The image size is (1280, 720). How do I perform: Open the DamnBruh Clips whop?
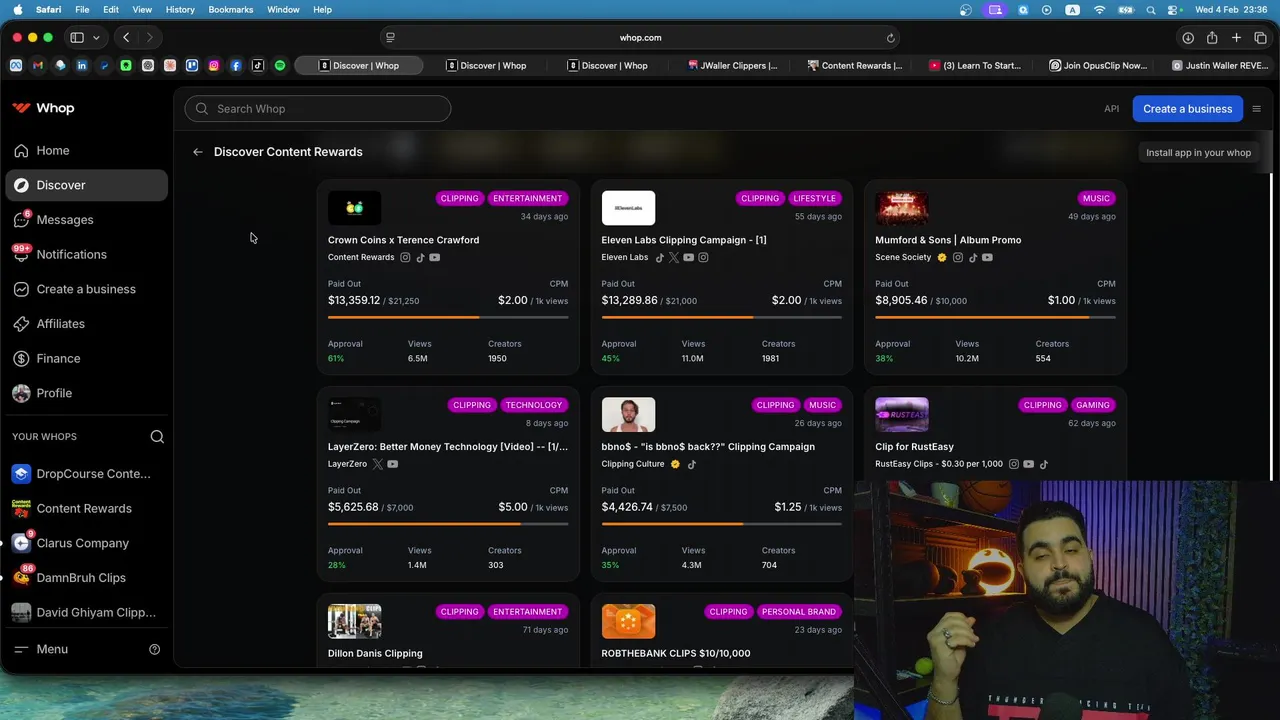click(85, 578)
